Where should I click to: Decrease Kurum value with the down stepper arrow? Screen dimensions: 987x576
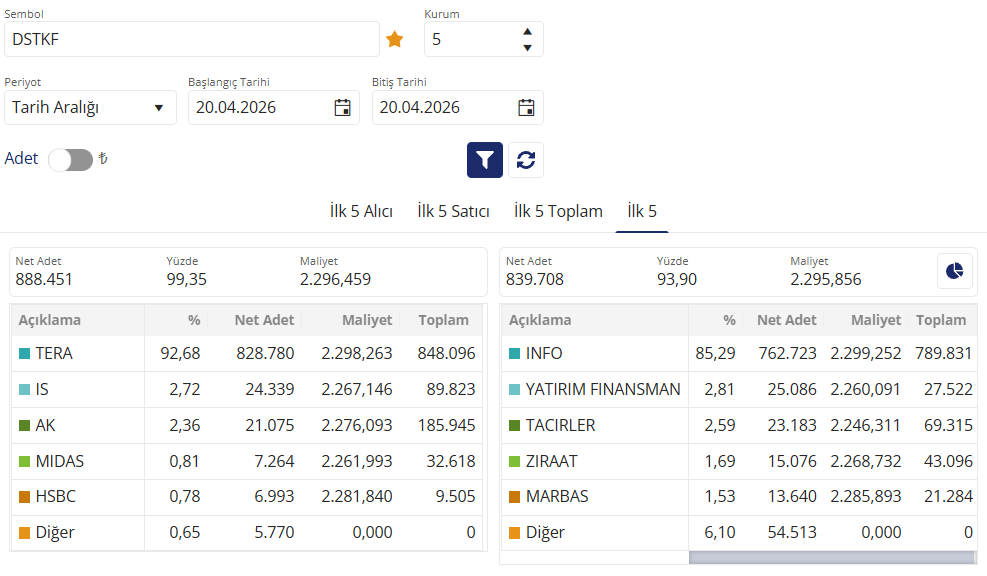pos(527,46)
